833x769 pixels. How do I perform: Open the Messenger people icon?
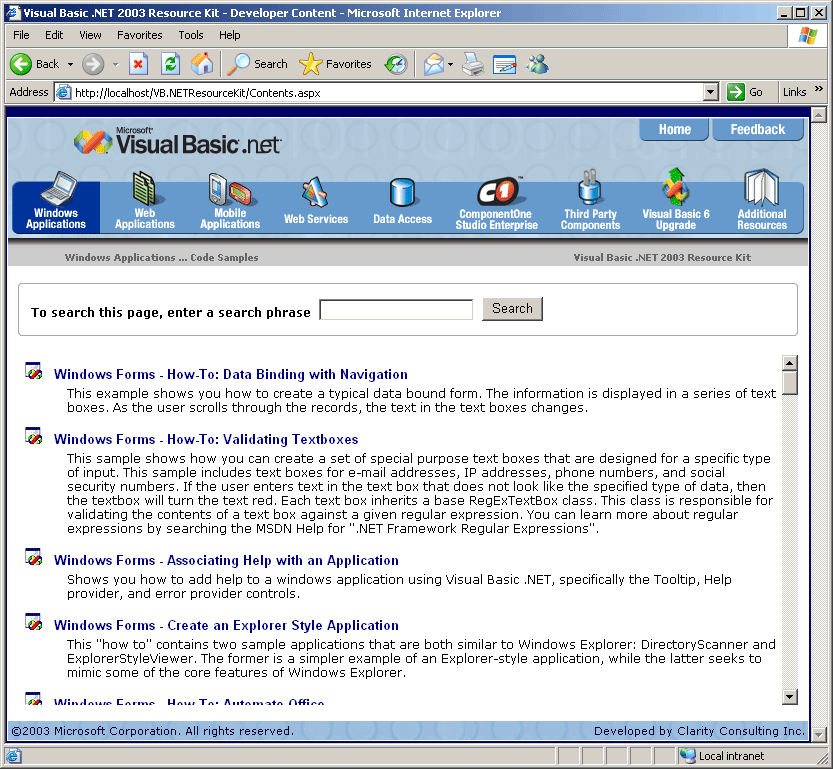tap(537, 64)
